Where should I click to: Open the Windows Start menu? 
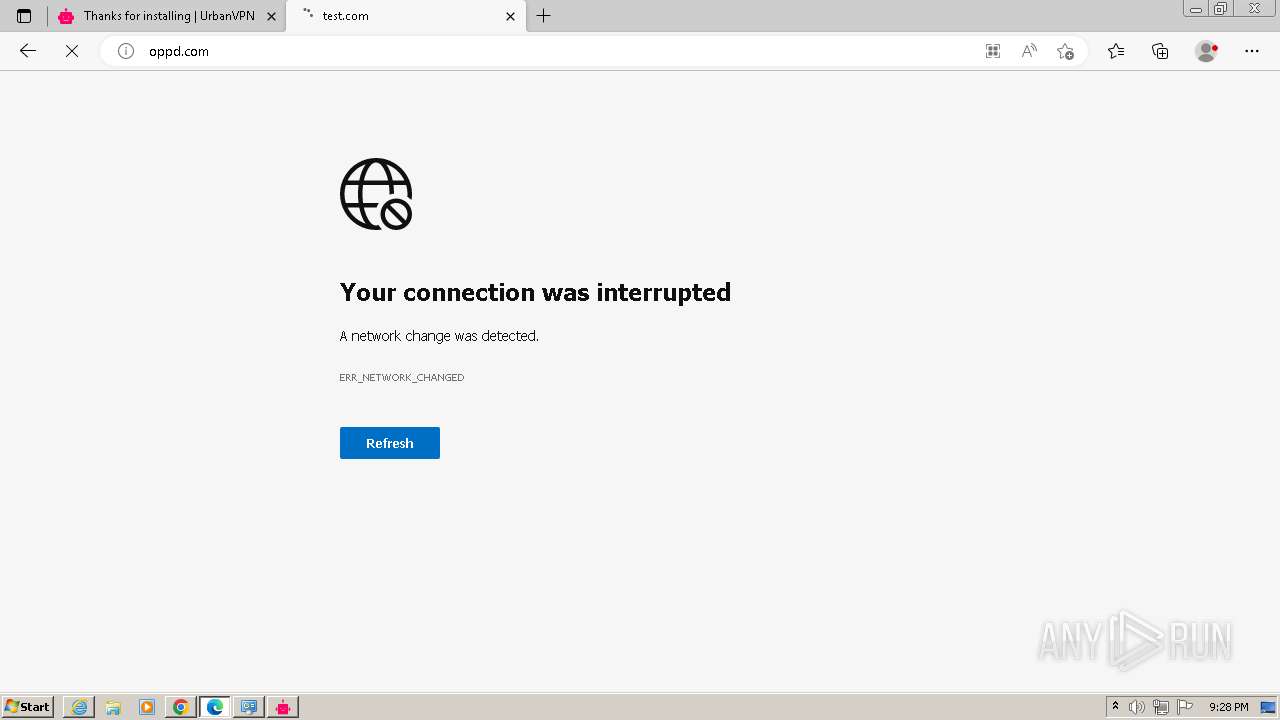(28, 707)
